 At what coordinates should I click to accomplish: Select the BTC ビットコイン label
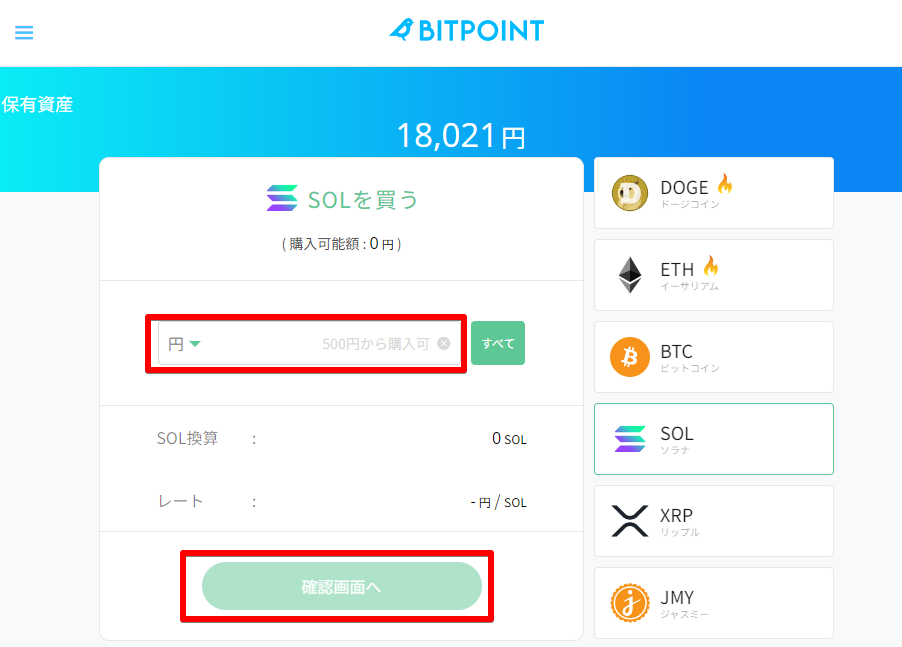(x=689, y=358)
